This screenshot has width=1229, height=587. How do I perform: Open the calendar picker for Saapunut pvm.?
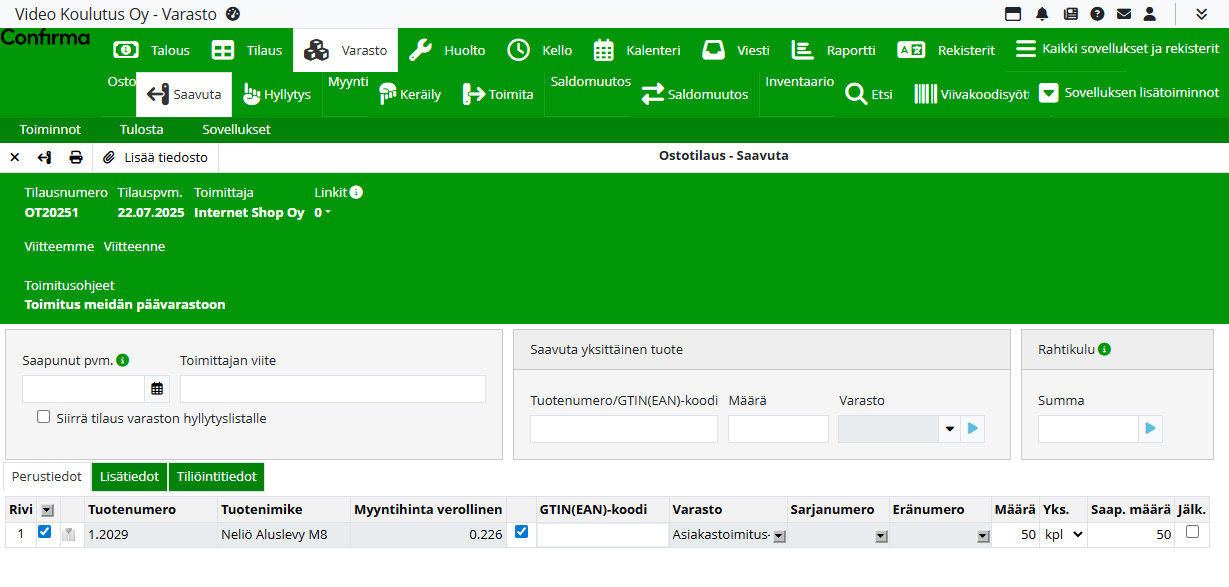tap(157, 389)
